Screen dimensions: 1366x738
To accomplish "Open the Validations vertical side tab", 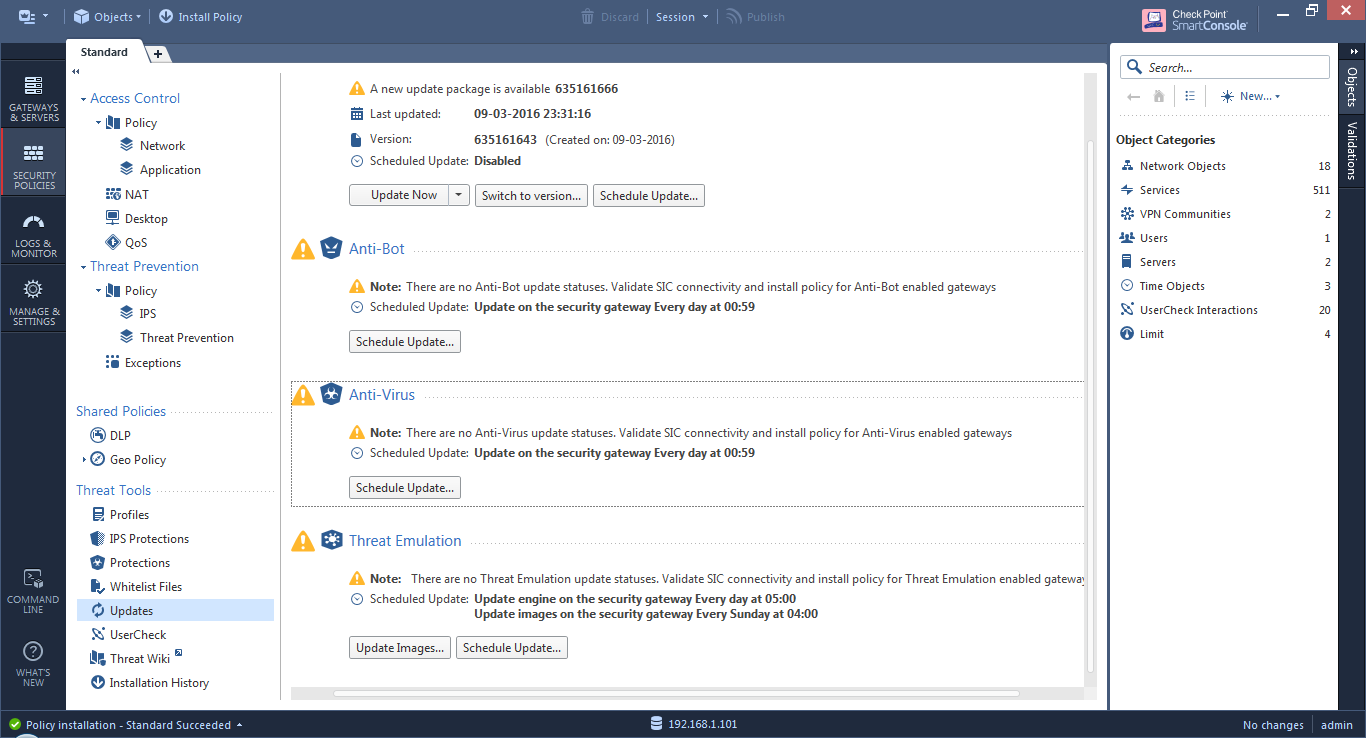I will 1352,150.
